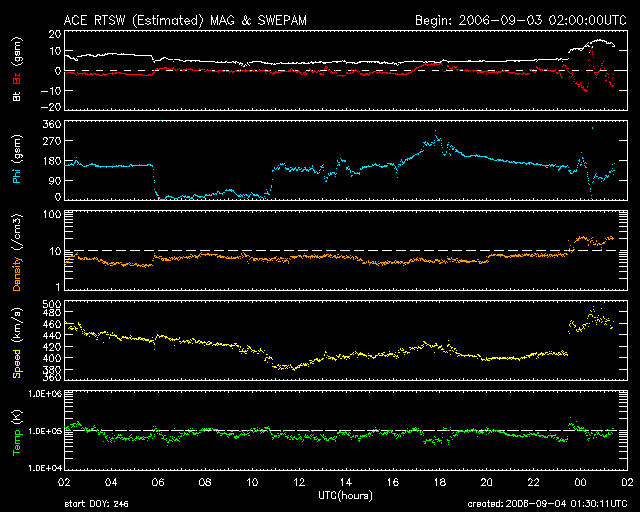
Task: Click the "10" hour tick on the time axis
Action: coord(252,482)
